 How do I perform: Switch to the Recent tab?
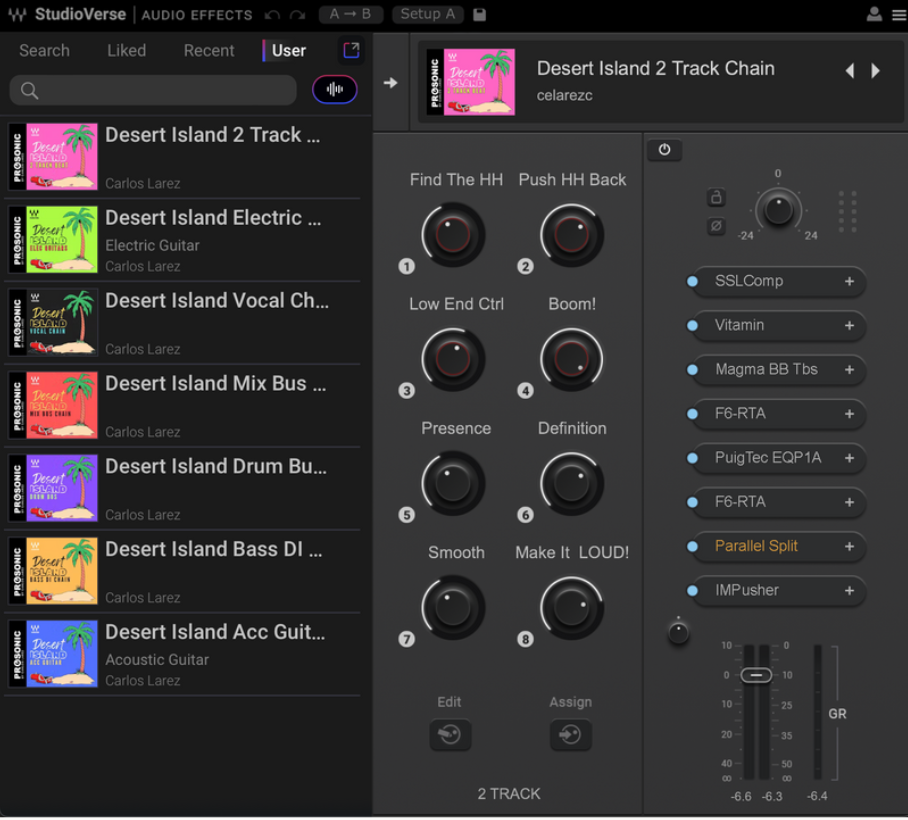209,50
